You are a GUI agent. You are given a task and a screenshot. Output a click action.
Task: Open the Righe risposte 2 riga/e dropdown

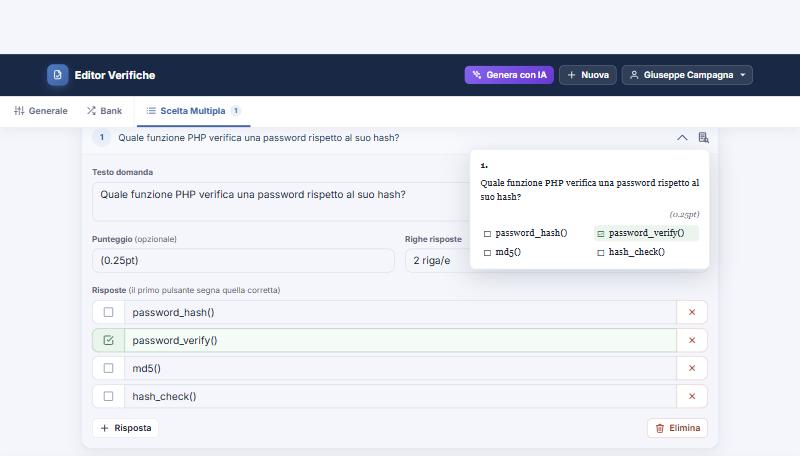[x=437, y=261]
